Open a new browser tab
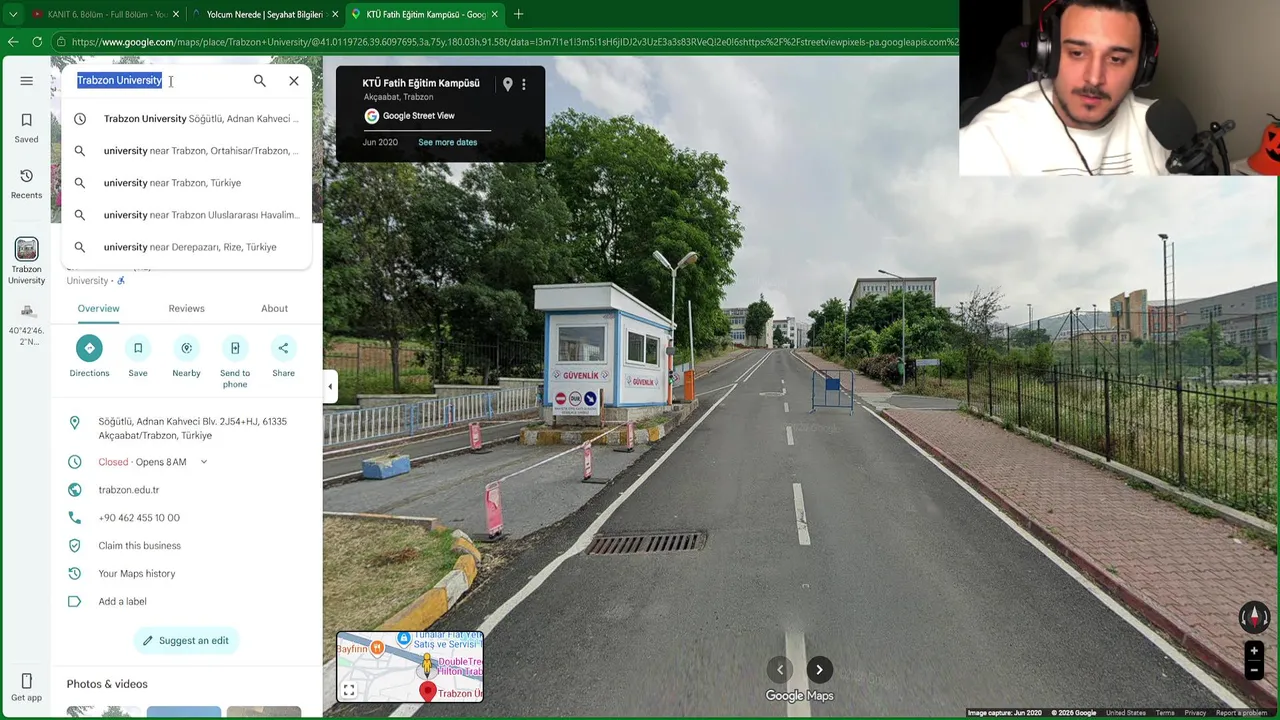Viewport: 1280px width, 720px height. 518,14
